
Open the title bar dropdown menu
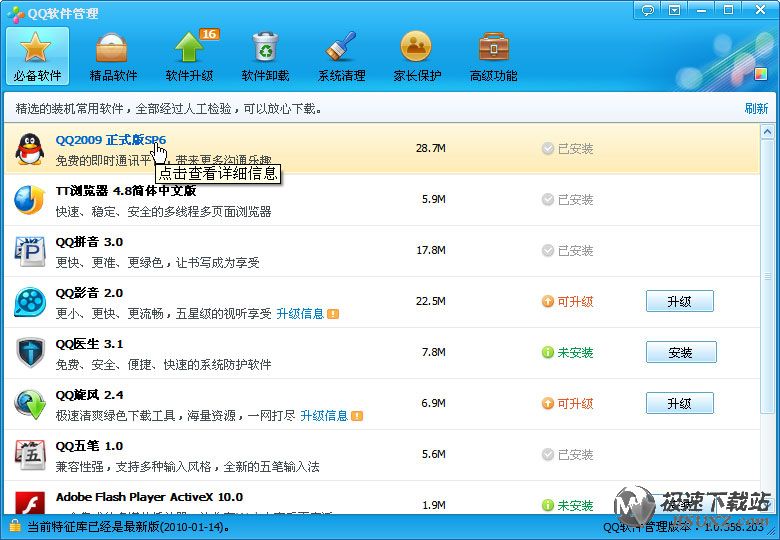point(676,10)
